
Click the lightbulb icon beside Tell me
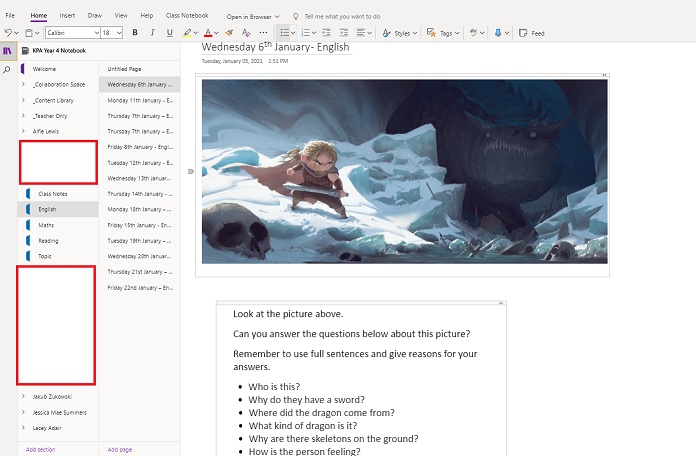pyautogui.click(x=296, y=16)
